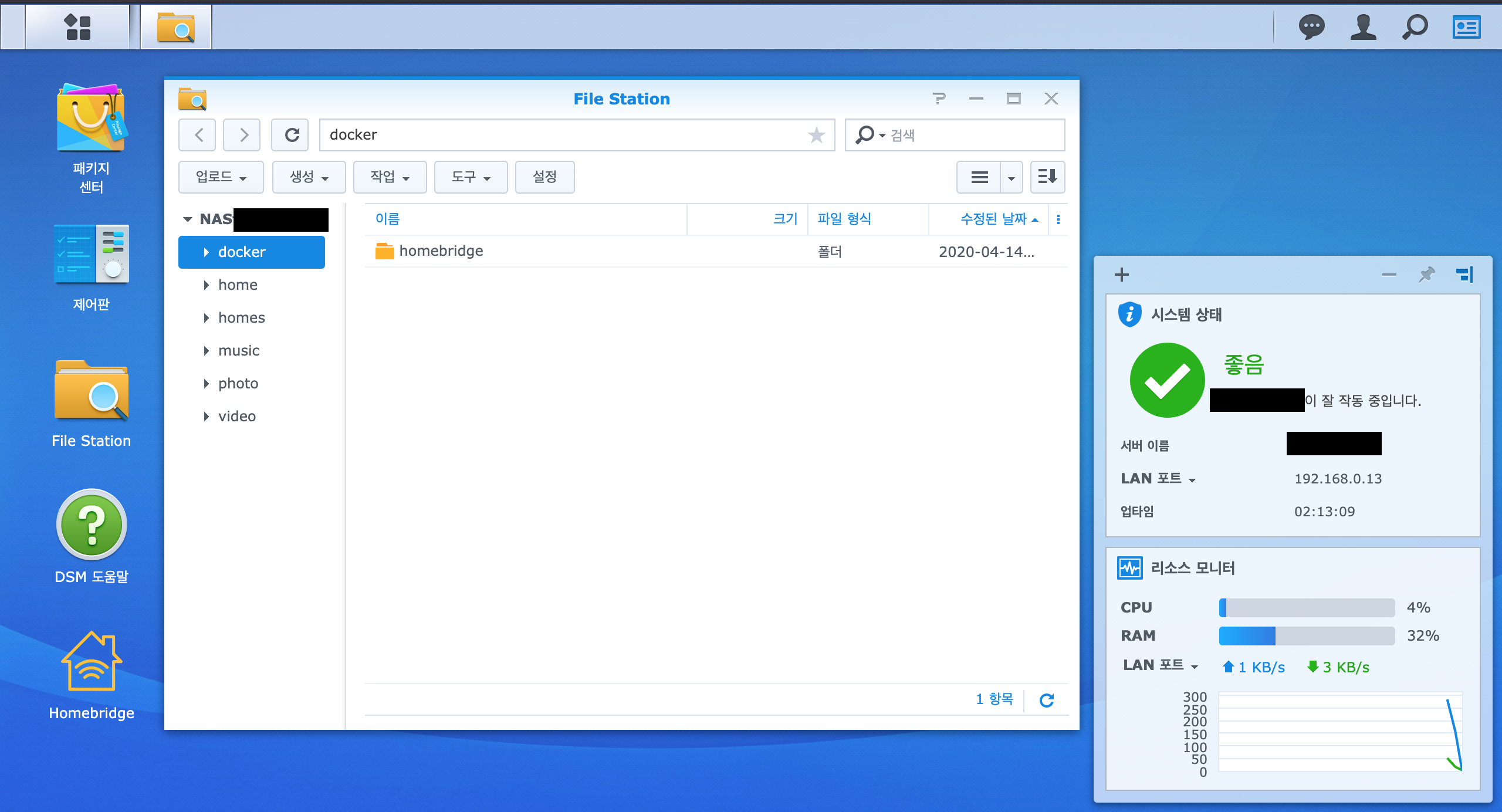1502x812 pixels.
Task: Click the 설정 settings button
Action: coord(544,177)
